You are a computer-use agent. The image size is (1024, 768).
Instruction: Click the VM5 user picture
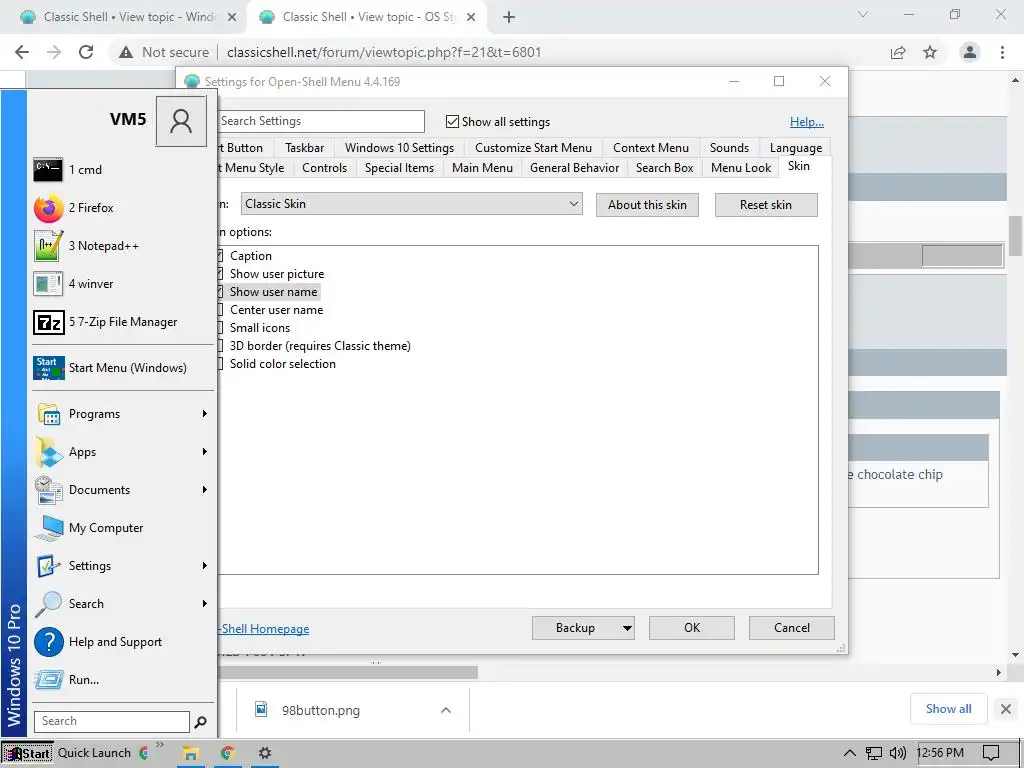[181, 121]
